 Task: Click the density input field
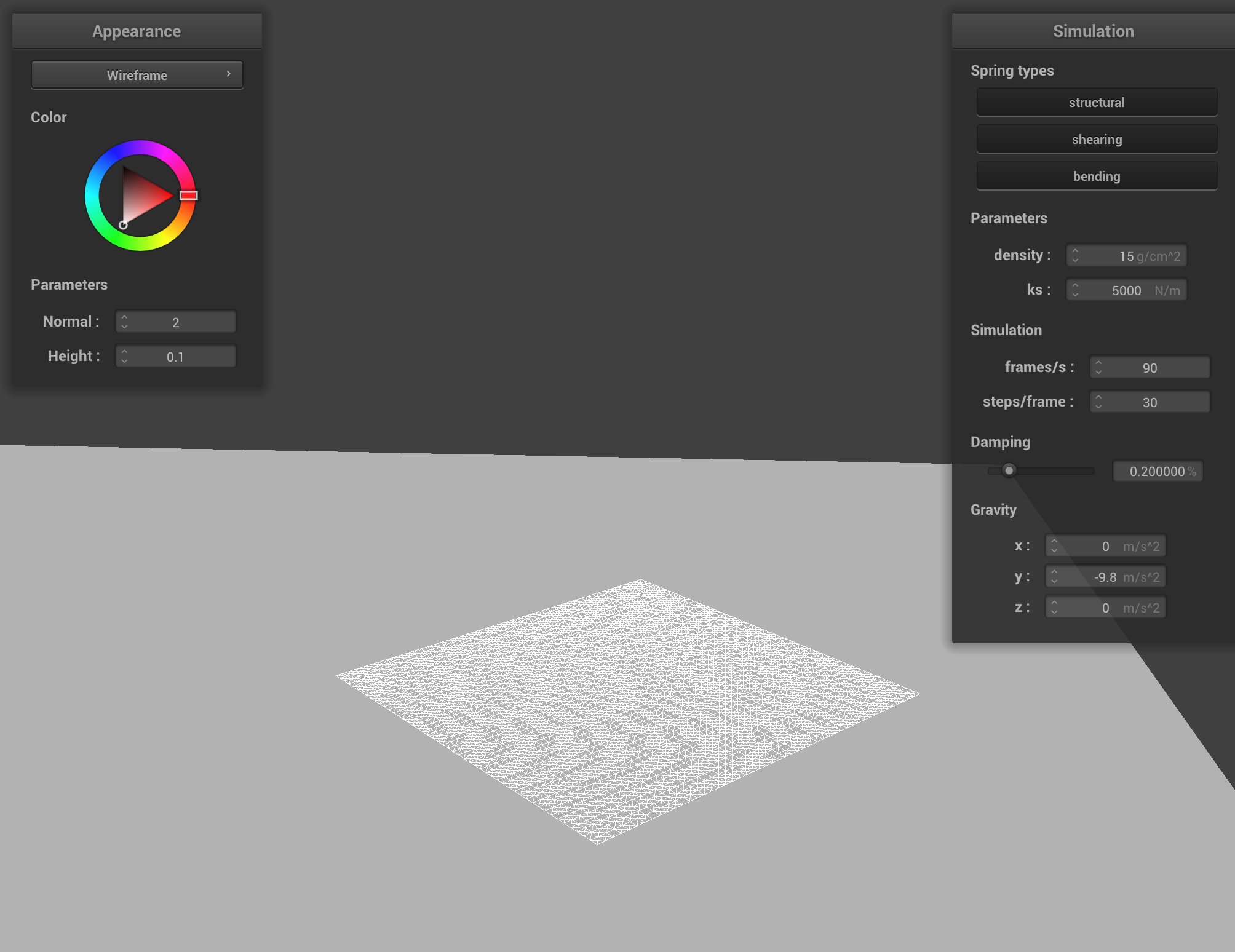point(1127,255)
